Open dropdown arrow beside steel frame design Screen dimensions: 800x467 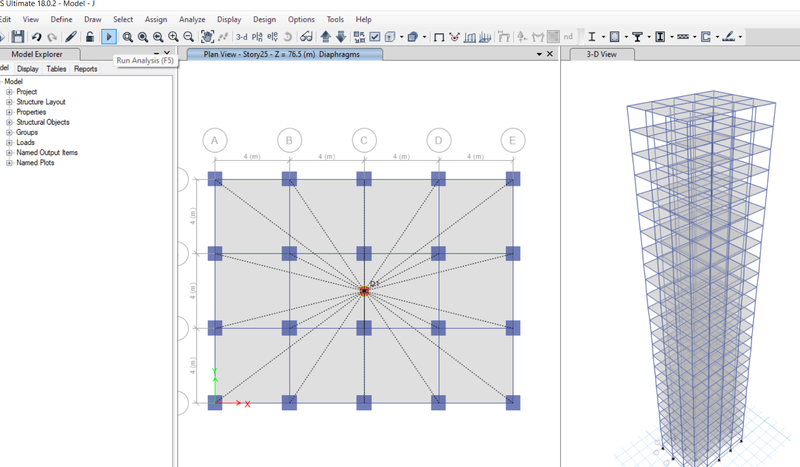coord(603,37)
